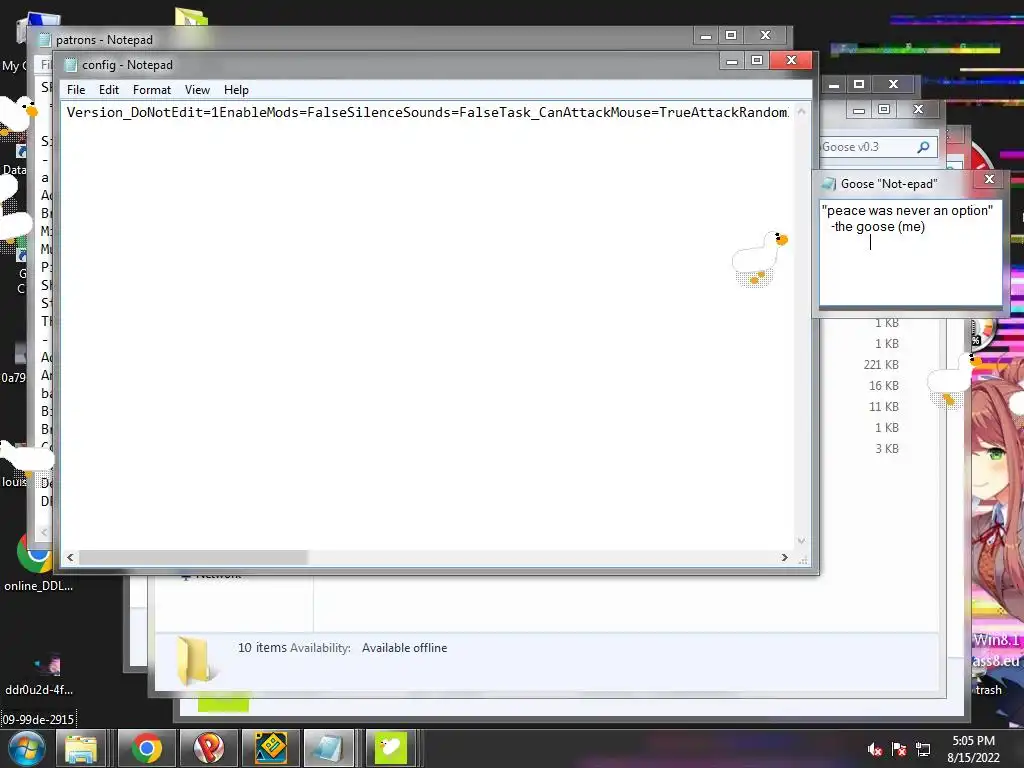The height and width of the screenshot is (768, 1024).
Task: Select the trash desktop icon
Action: tap(988, 690)
